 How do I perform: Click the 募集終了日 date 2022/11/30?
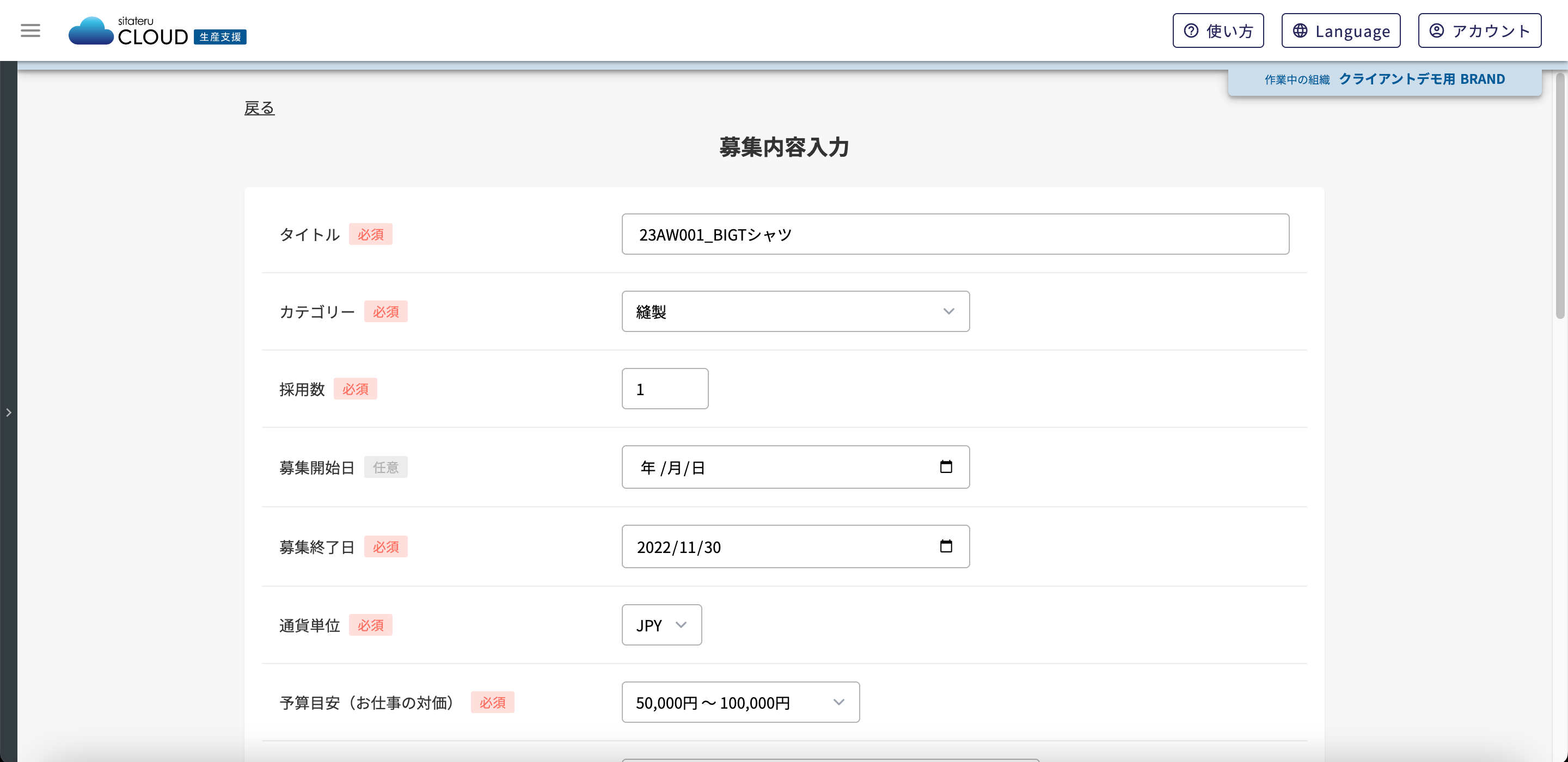coord(679,547)
